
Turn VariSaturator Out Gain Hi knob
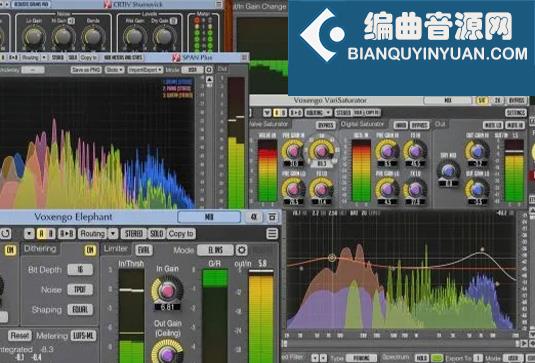click(x=477, y=150)
